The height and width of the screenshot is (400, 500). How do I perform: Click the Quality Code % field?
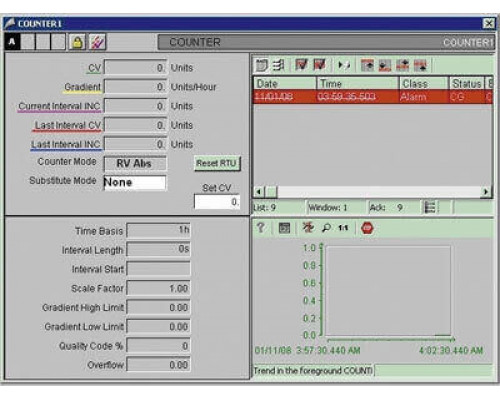[159, 346]
